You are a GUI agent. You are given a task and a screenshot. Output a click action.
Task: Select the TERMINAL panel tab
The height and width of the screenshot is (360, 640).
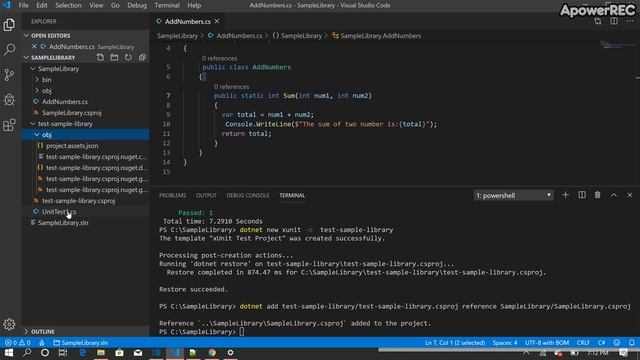[292, 196]
